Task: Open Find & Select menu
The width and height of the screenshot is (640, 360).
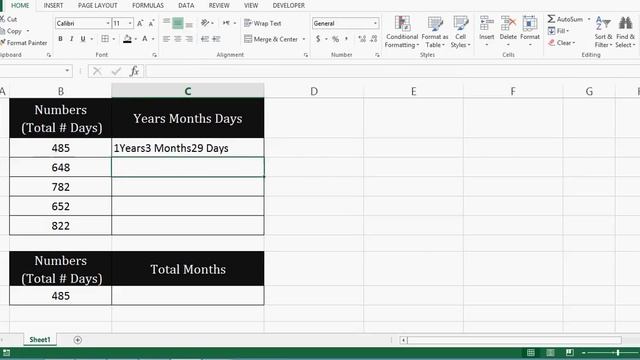Action: click(x=625, y=32)
